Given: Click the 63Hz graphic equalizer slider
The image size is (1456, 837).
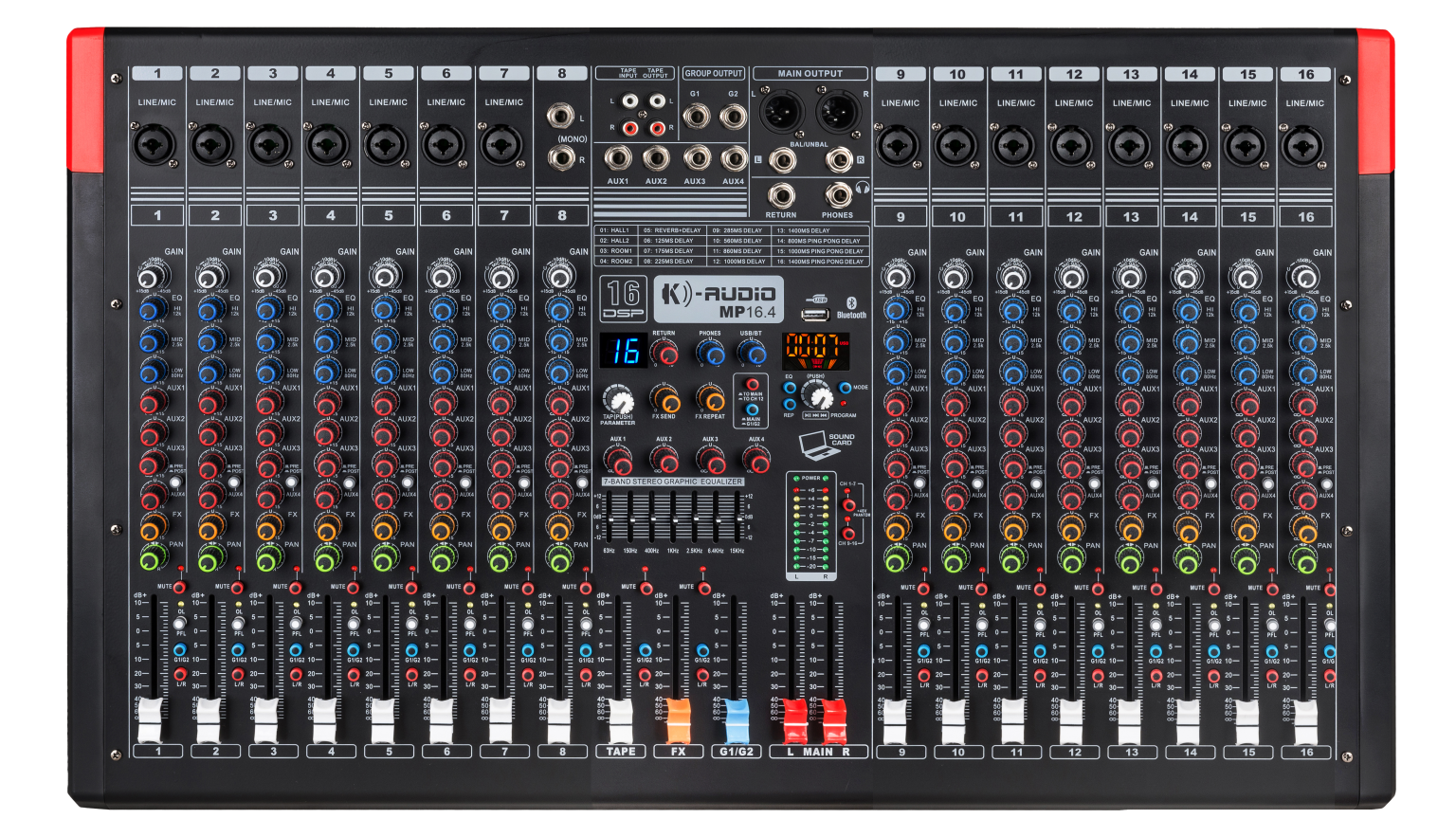Looking at the screenshot, I should click(610, 519).
